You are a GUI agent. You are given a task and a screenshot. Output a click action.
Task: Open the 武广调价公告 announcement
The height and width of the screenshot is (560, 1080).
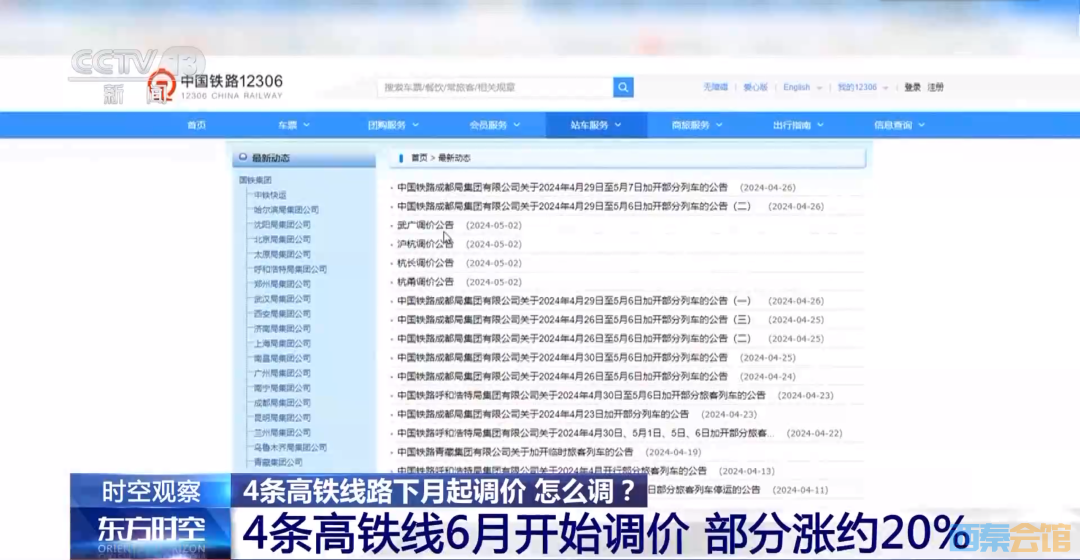click(425, 225)
